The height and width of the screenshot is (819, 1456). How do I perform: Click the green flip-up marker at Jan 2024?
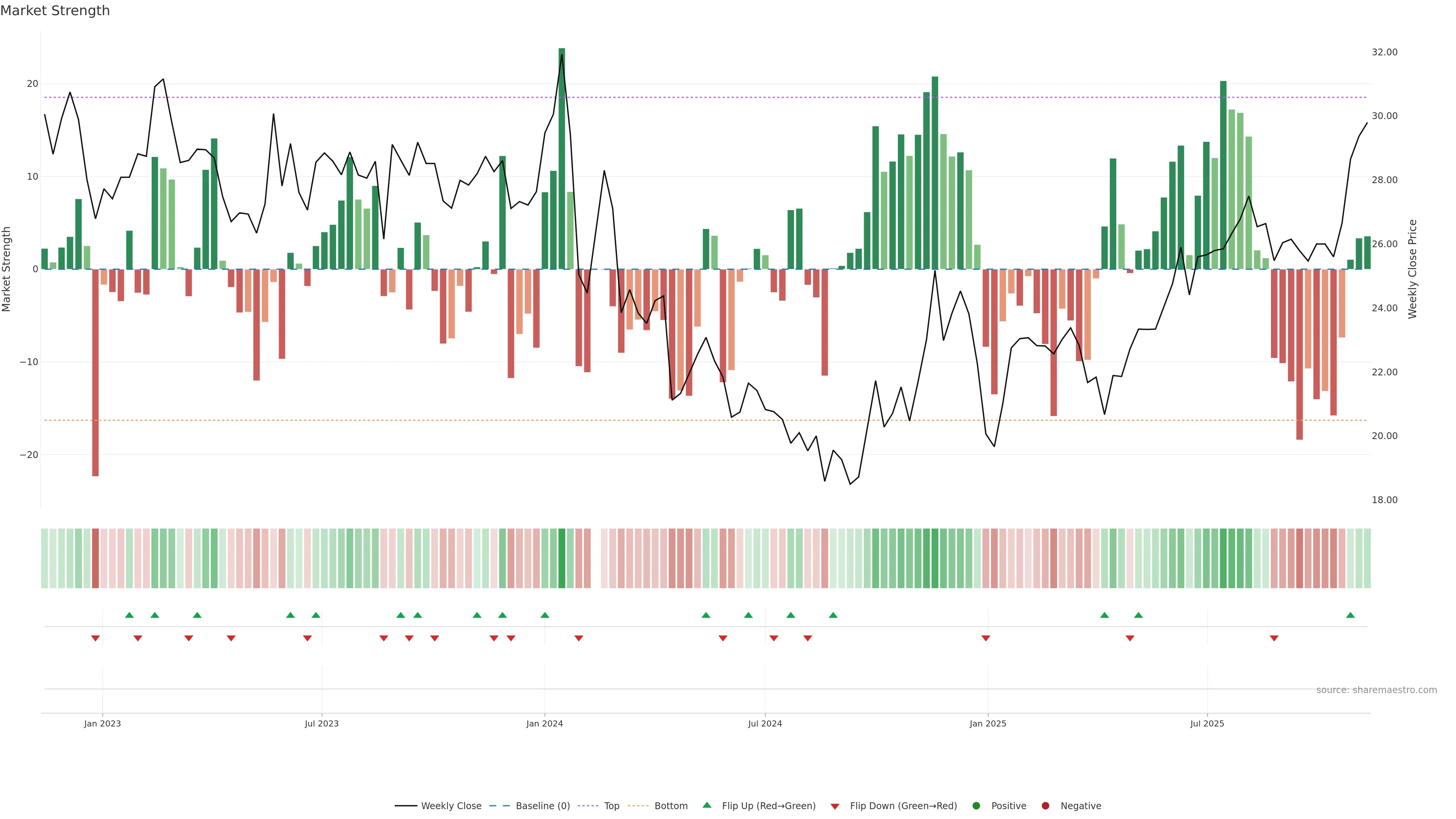(x=545, y=615)
